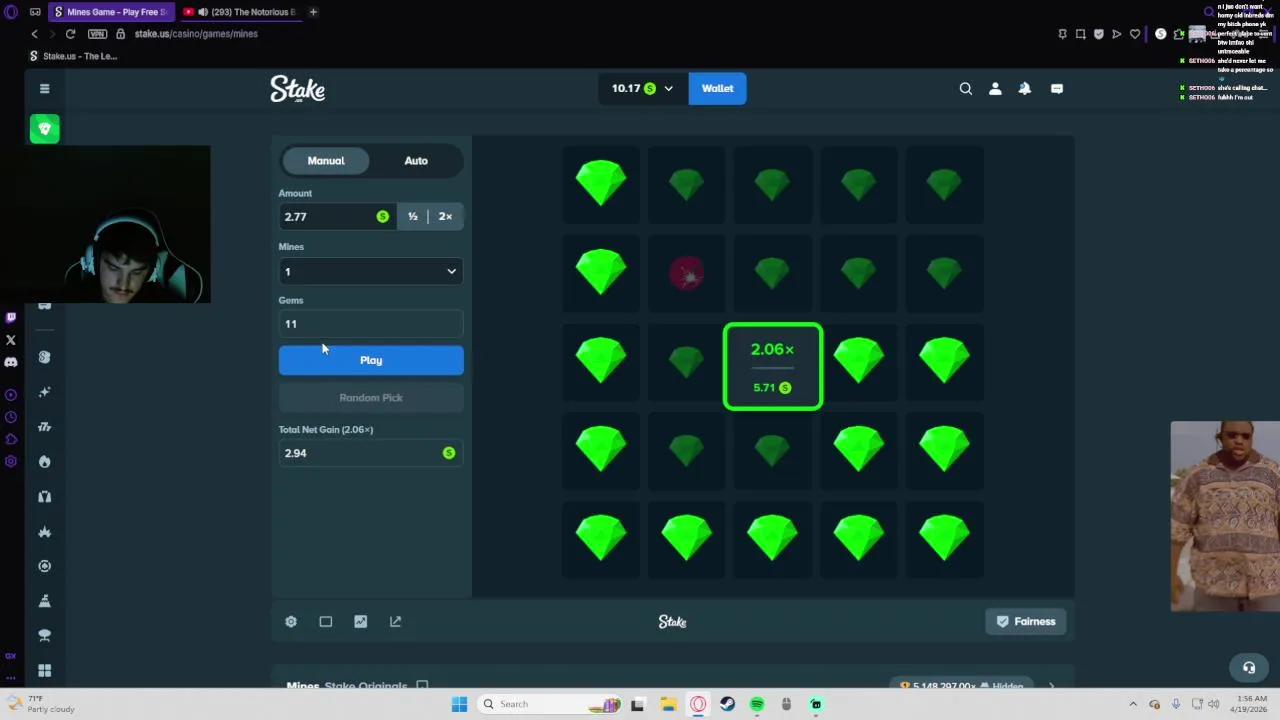Halve the bet amount with ½
Viewport: 1280px width, 720px height.
click(x=413, y=216)
